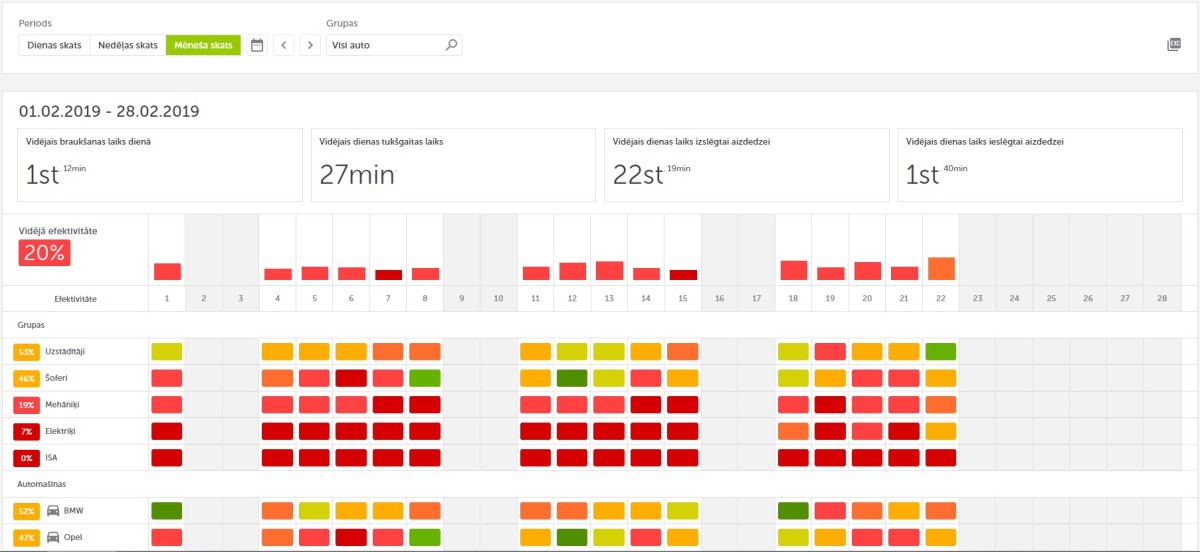Click the green BMW cell for day 1

pos(167,511)
